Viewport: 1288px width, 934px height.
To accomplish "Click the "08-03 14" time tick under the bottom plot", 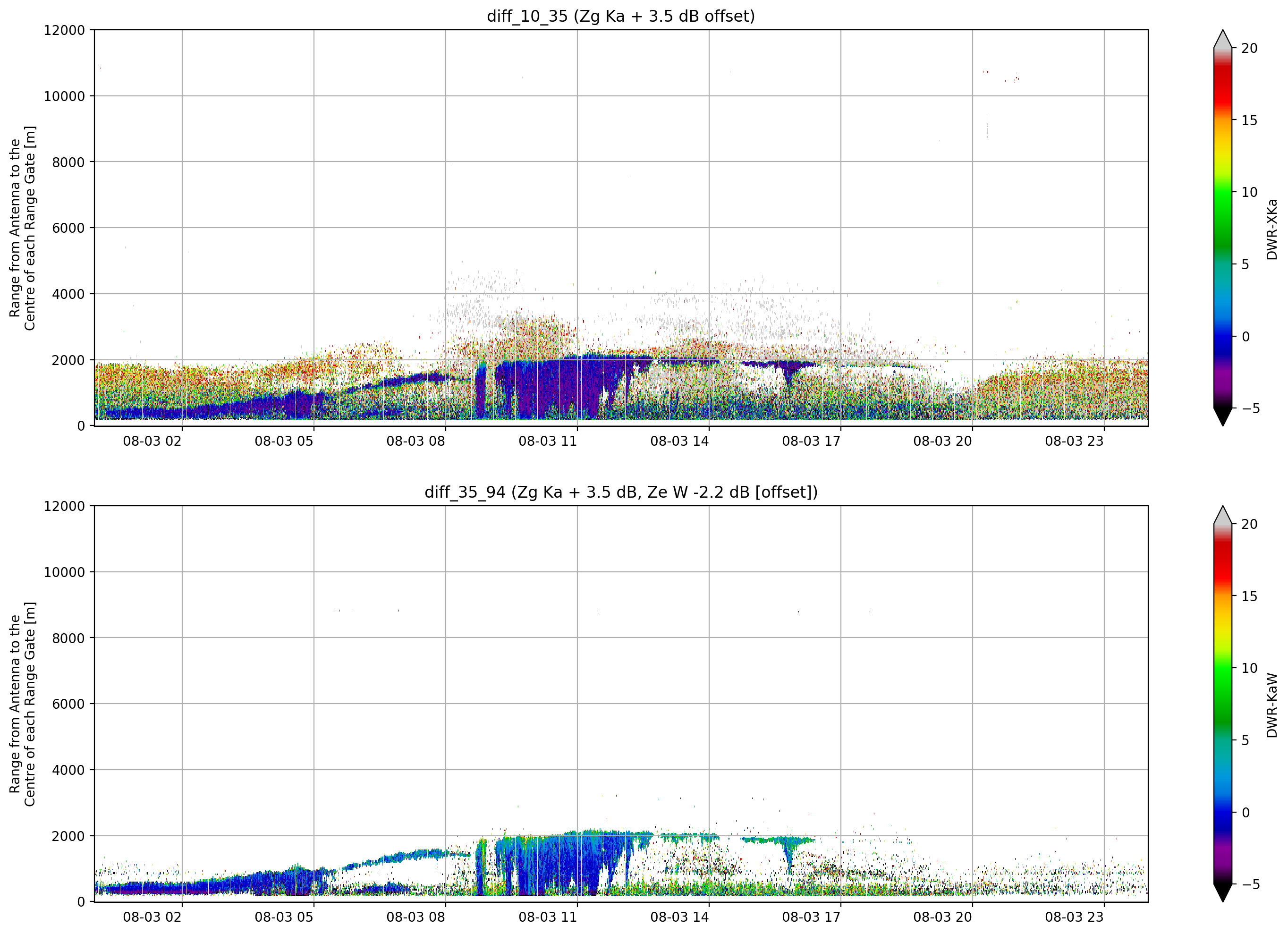I will pyautogui.click(x=679, y=917).
